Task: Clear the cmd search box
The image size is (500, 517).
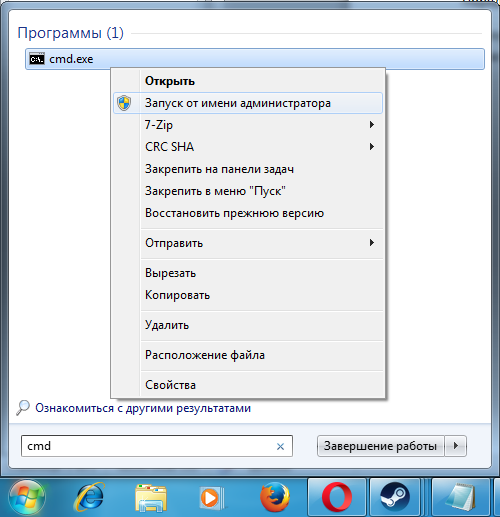Action: 280,446
